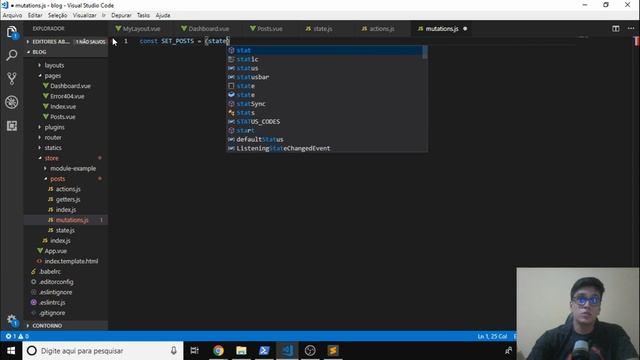The width and height of the screenshot is (640, 360).
Task: Switch to the MyLayout.vue tab
Action: [141, 29]
